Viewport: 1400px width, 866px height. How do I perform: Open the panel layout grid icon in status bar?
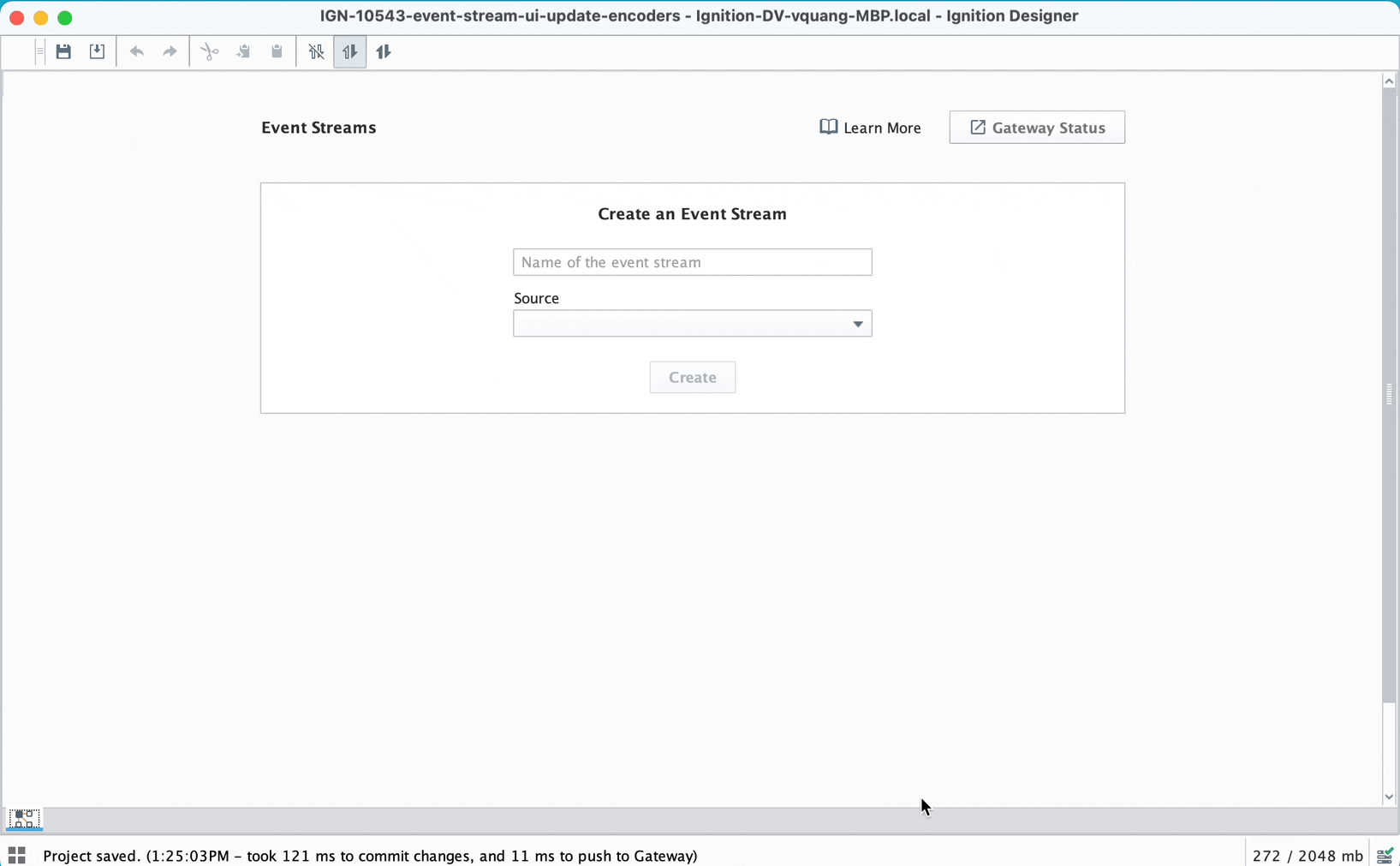(x=16, y=855)
